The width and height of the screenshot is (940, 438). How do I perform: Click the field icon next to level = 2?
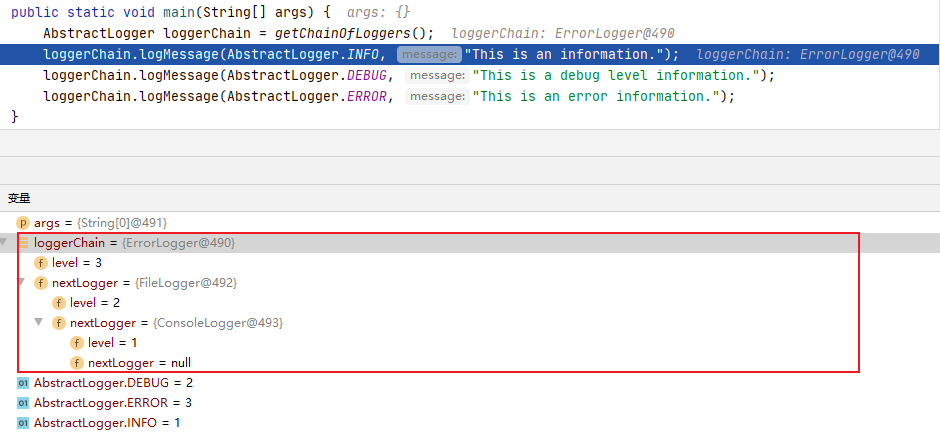[x=59, y=303]
